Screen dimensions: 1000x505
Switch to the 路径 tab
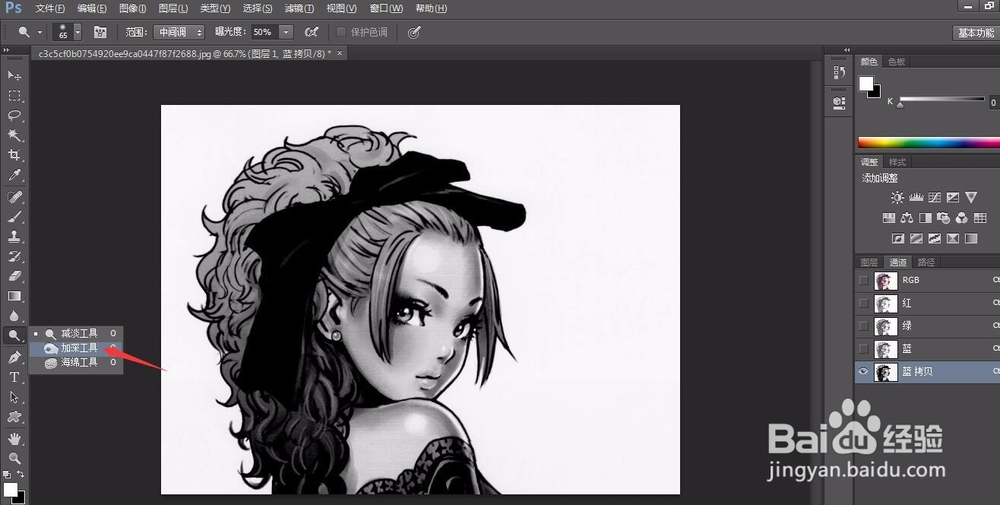point(926,262)
